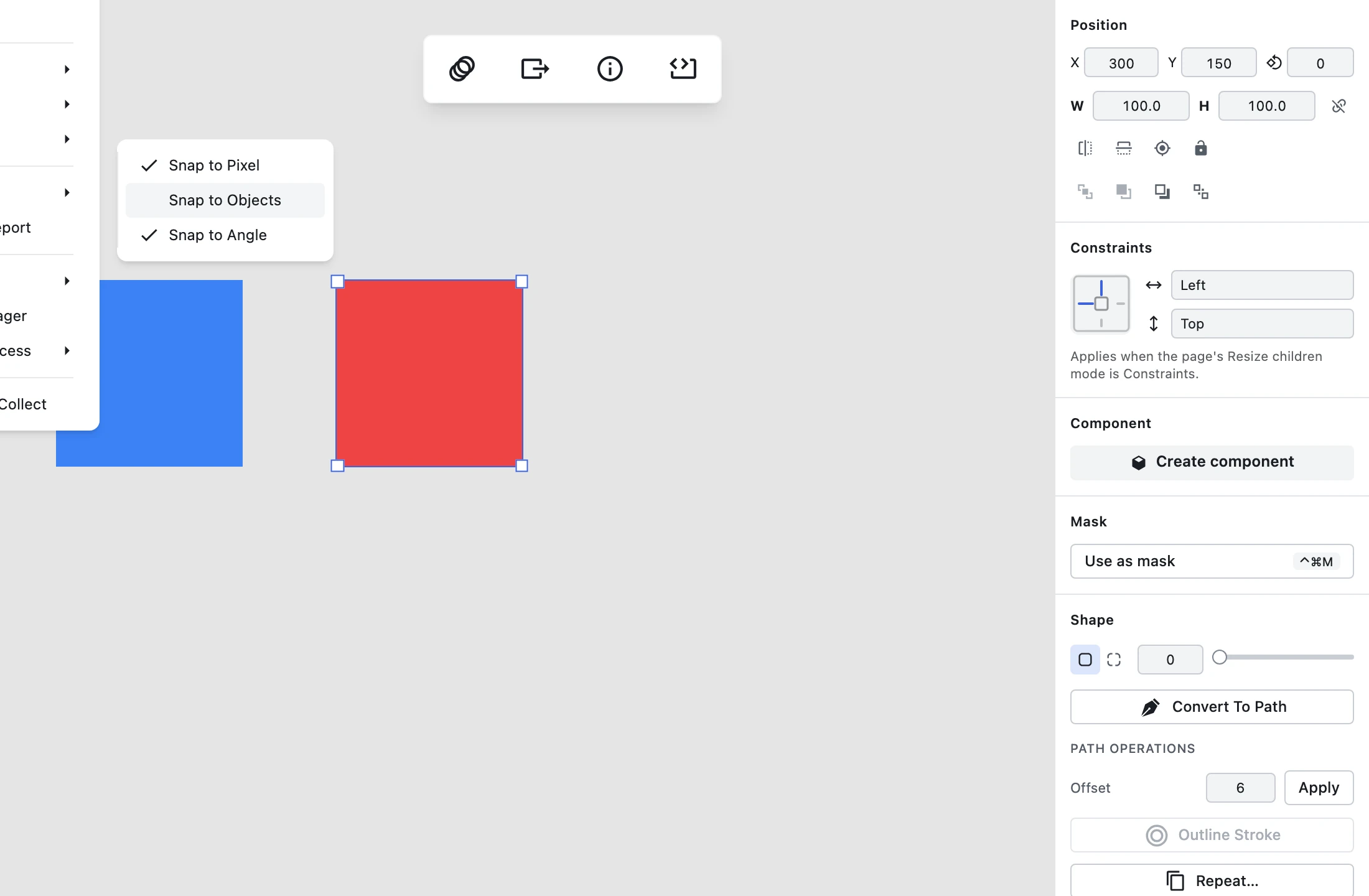
Task: Click the pen icon on Convert To Path
Action: click(x=1151, y=707)
